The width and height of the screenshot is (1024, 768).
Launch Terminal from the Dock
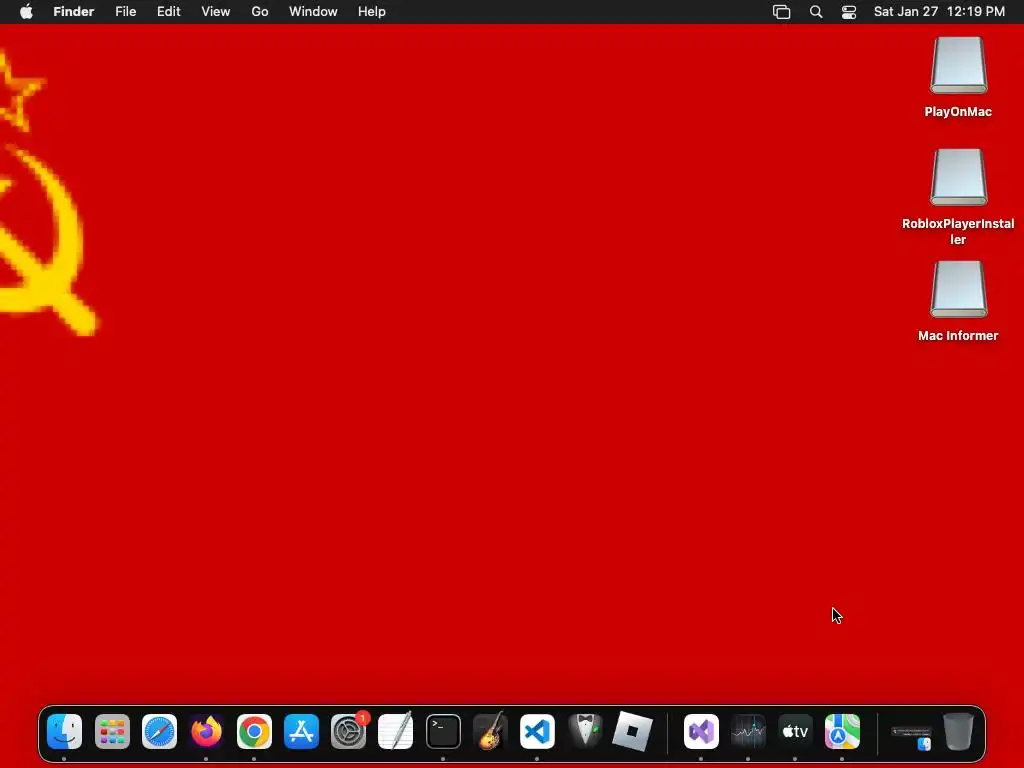[443, 731]
